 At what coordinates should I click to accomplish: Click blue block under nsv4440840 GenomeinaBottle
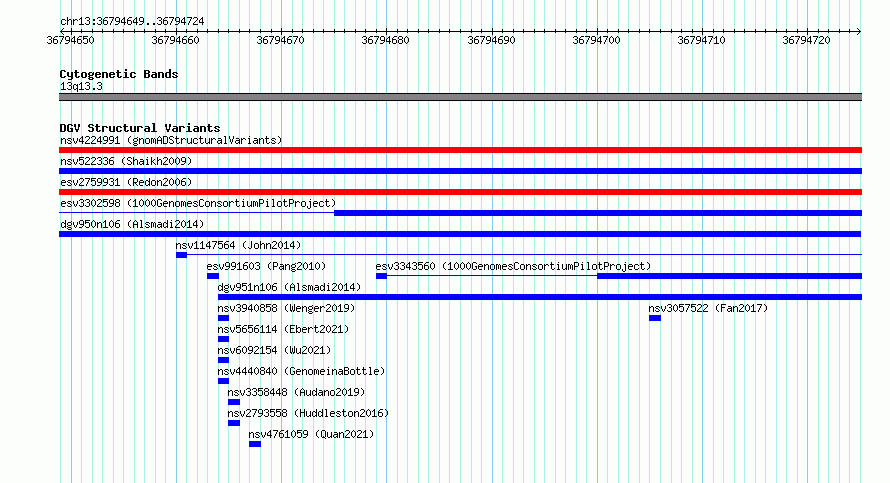click(224, 381)
